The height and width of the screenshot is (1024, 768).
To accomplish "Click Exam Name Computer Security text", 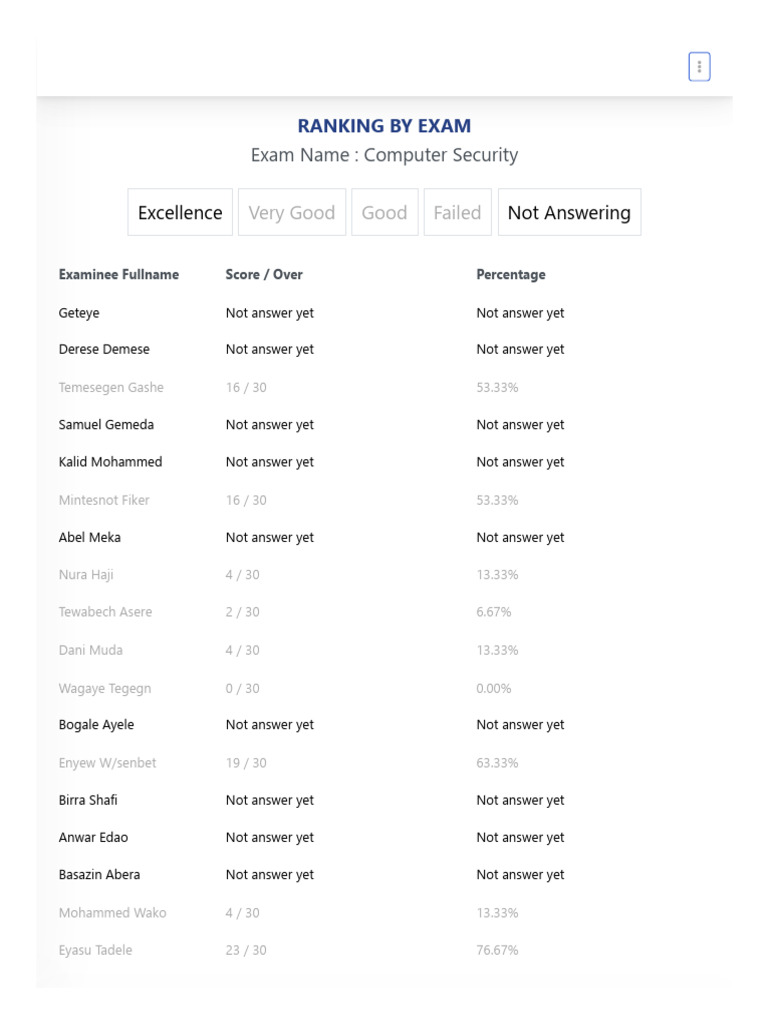I will [x=384, y=155].
